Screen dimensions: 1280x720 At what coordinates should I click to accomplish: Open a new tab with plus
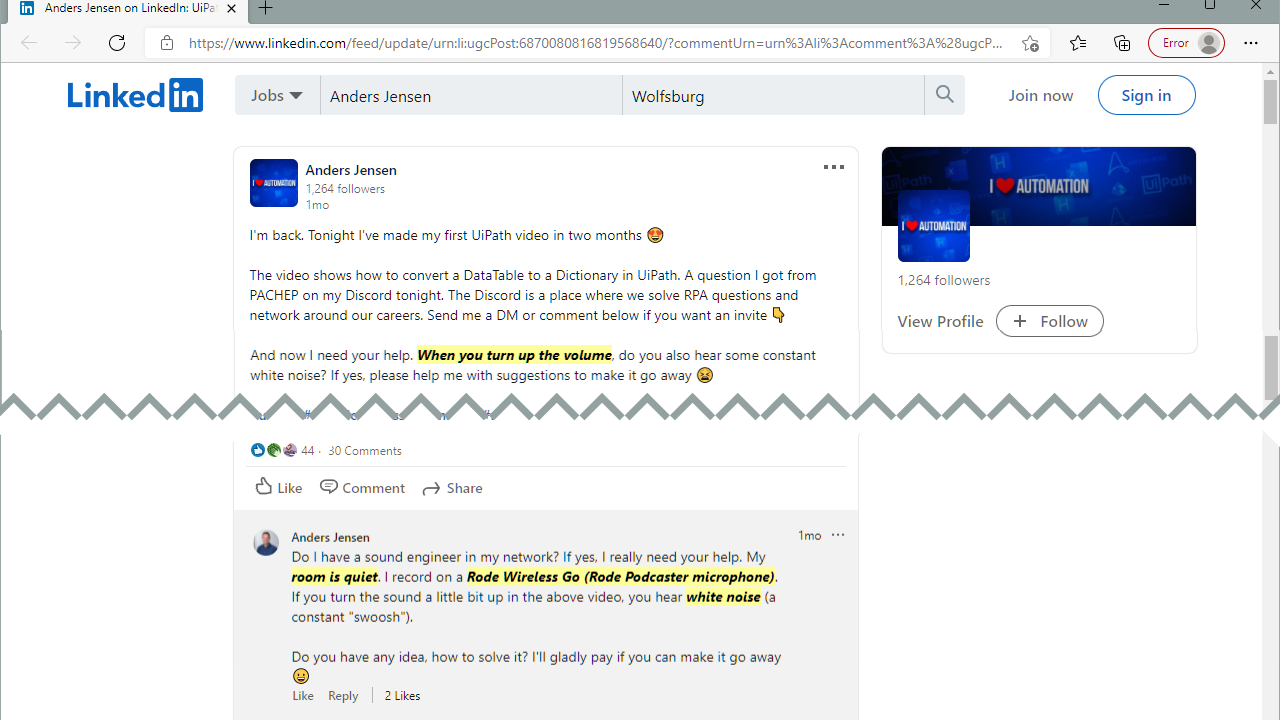point(265,8)
